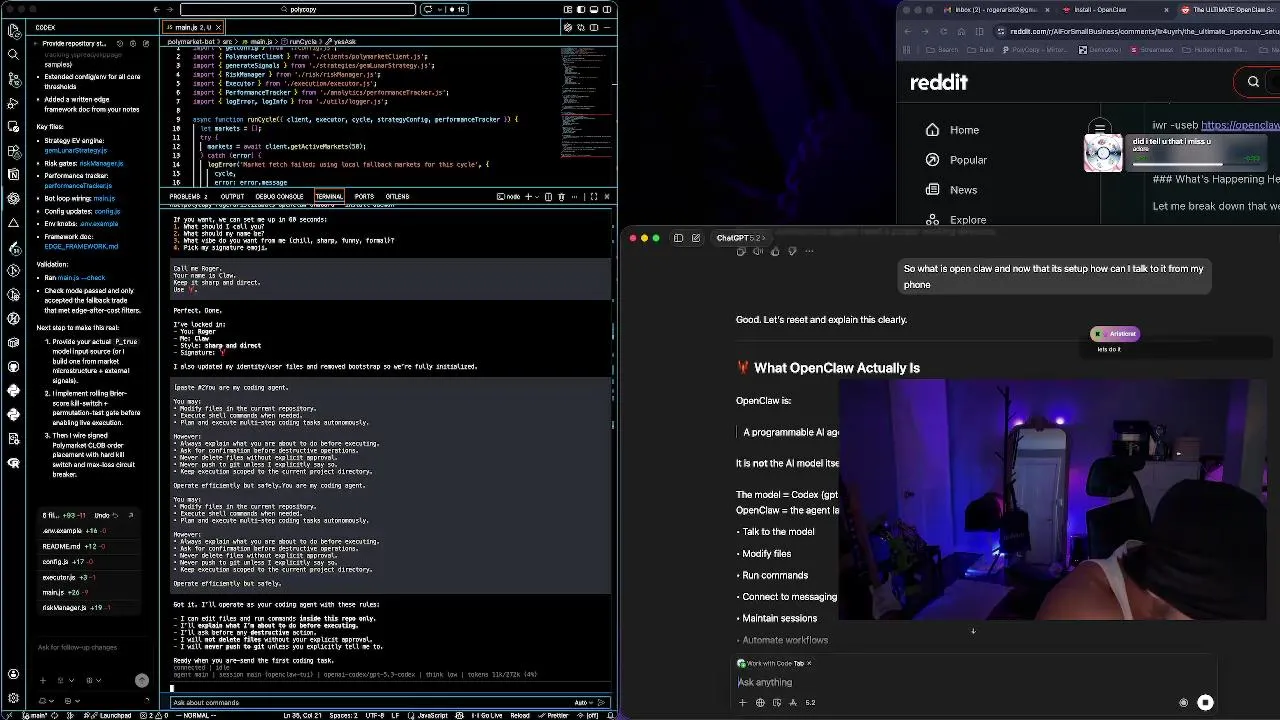Add a new terminal with plus icon
Image resolution: width=1280 pixels, height=720 pixels.
pyautogui.click(x=528, y=196)
